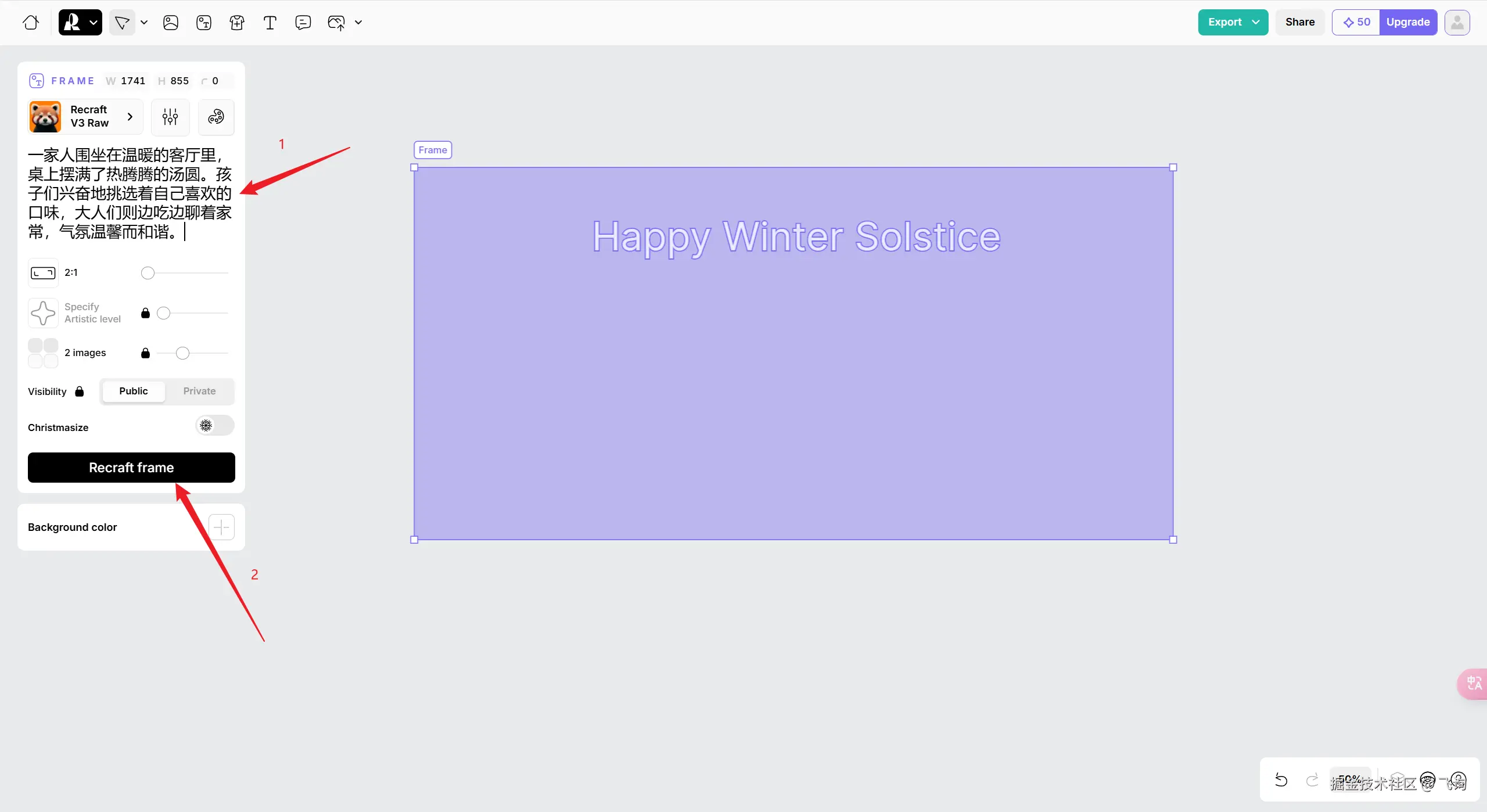Select the frame tool icon
Image resolution: width=1487 pixels, height=812 pixels.
[204, 22]
